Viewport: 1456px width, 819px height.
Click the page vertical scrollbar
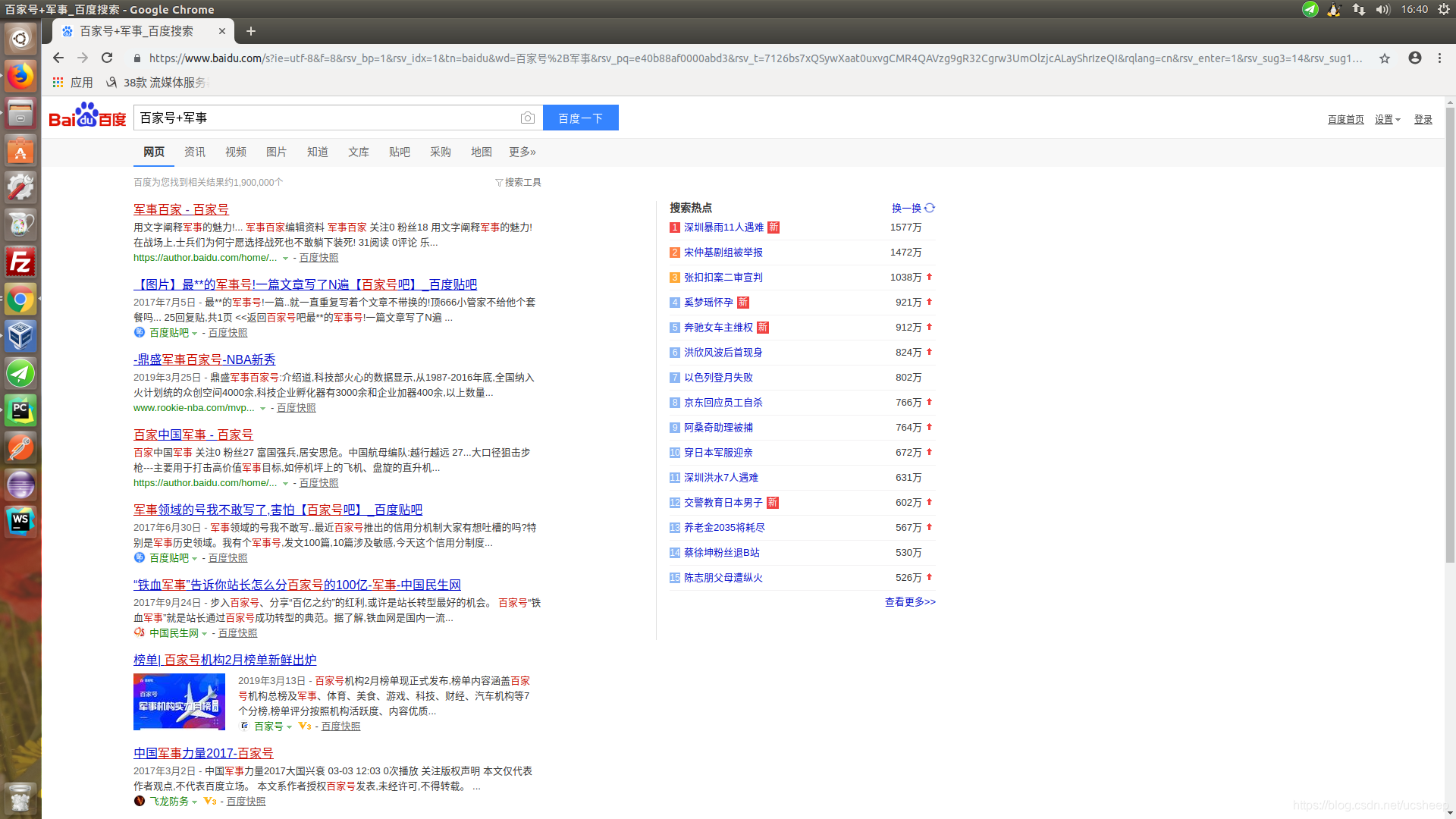(x=1450, y=334)
